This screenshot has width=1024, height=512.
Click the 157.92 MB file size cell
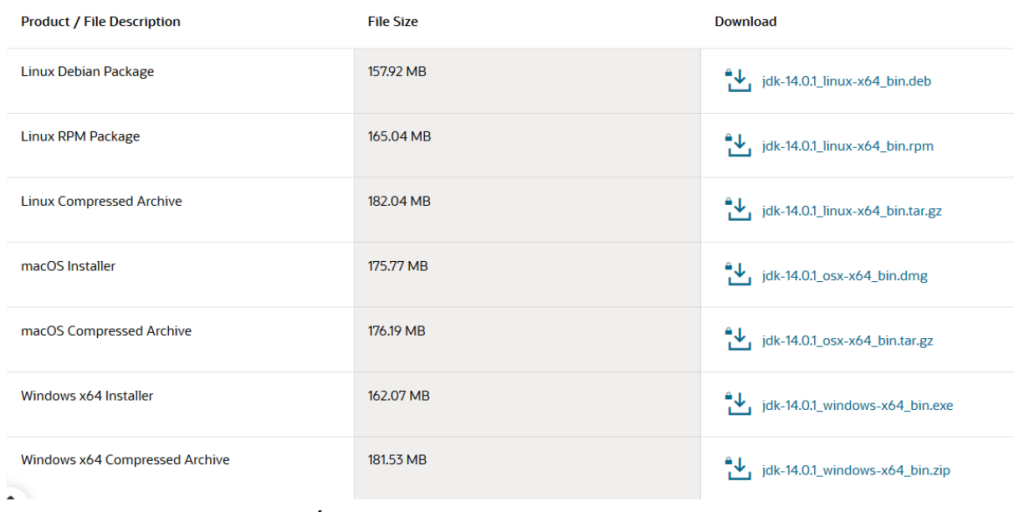[x=397, y=72]
